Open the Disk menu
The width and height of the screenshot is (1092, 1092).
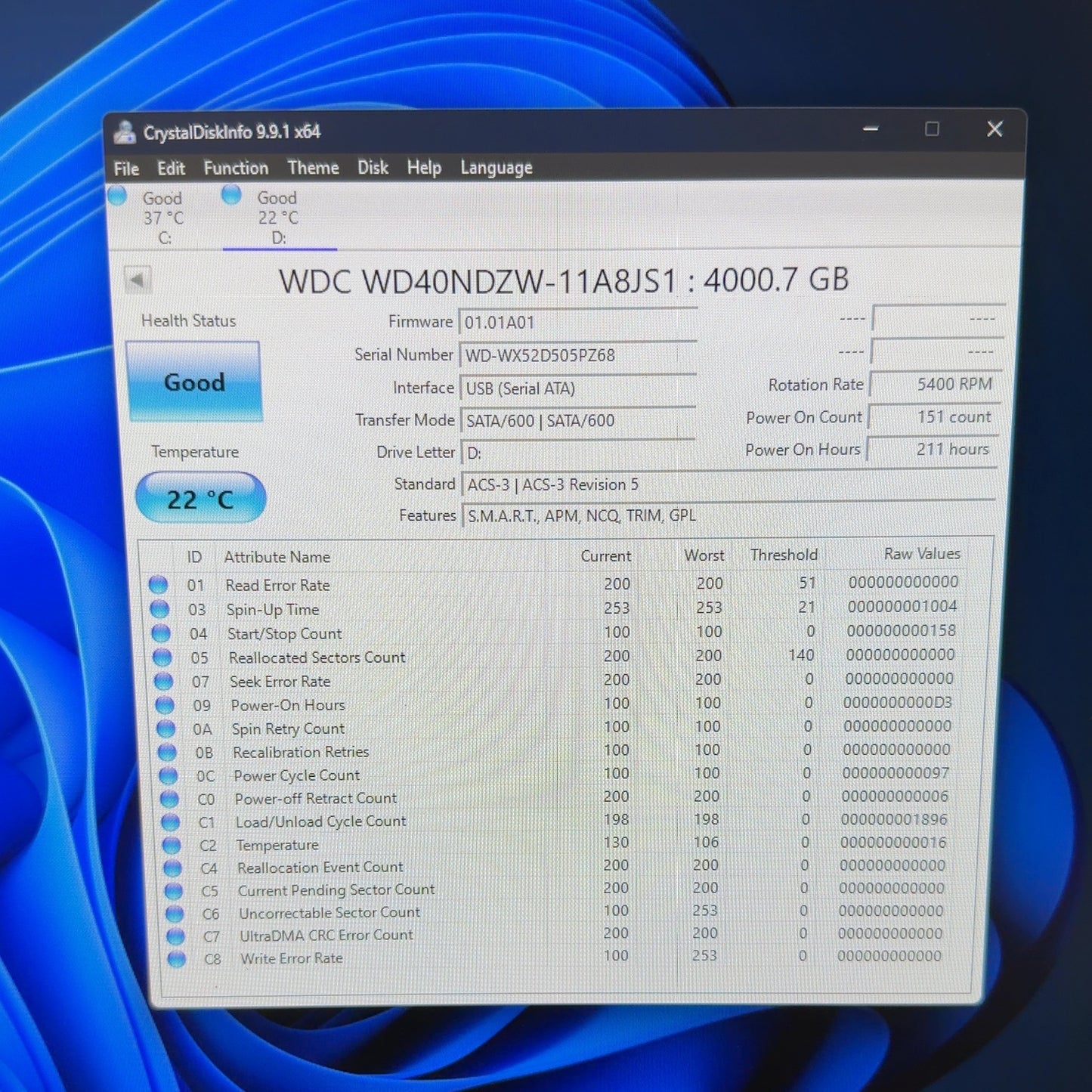[373, 167]
